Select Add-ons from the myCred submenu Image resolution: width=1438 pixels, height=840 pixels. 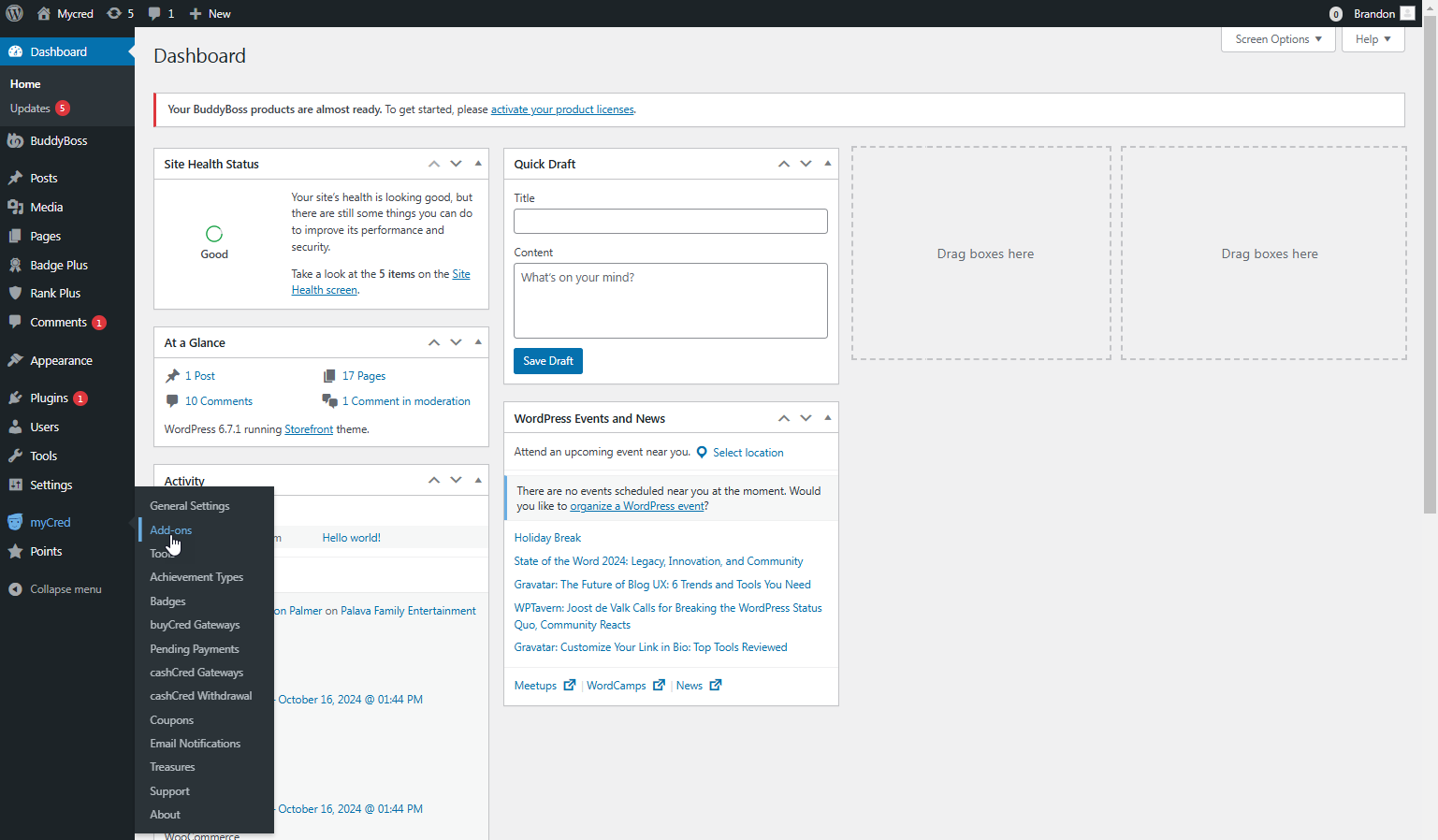tap(170, 529)
